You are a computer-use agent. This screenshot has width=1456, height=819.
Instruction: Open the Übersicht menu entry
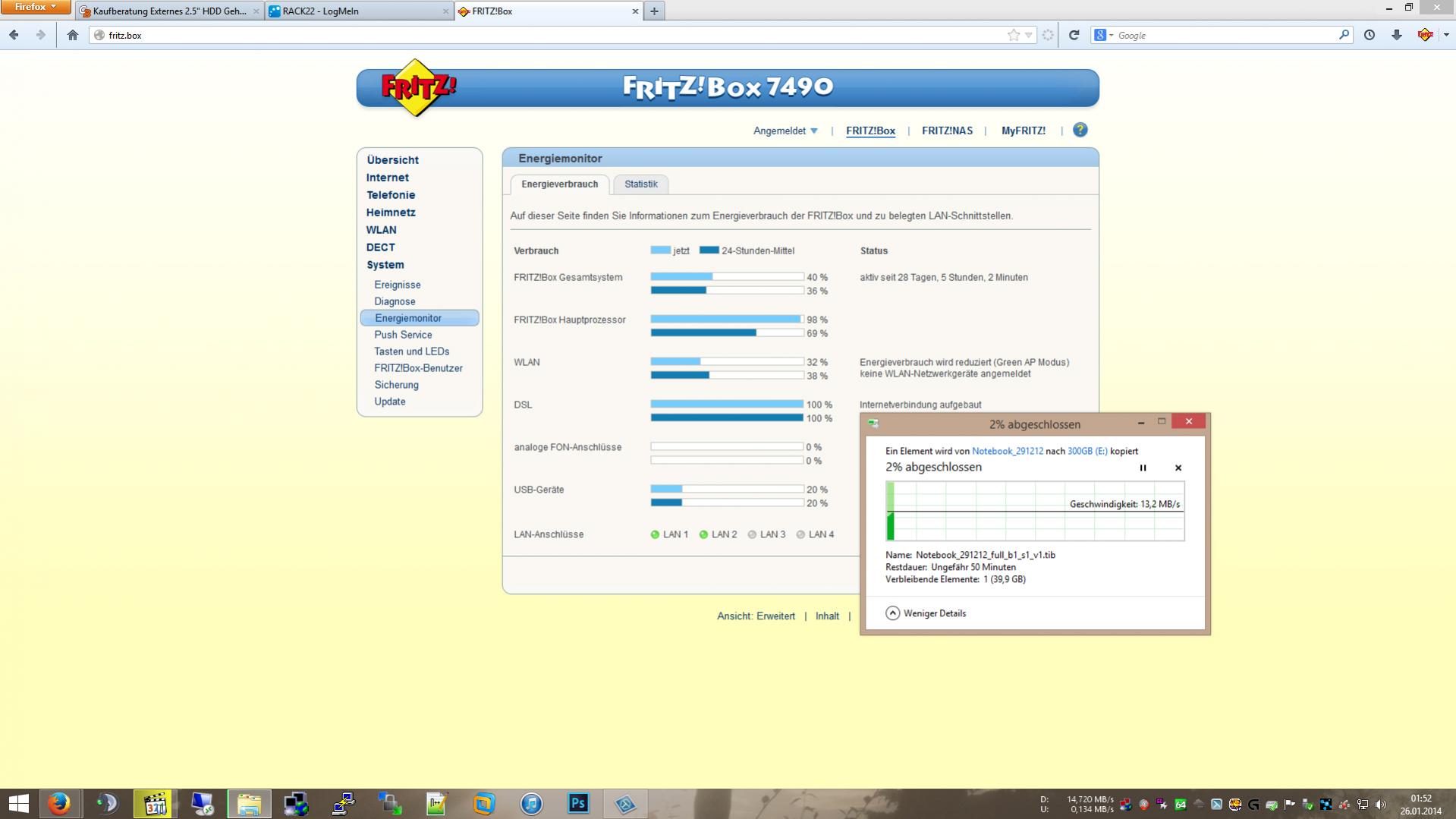pyautogui.click(x=392, y=160)
